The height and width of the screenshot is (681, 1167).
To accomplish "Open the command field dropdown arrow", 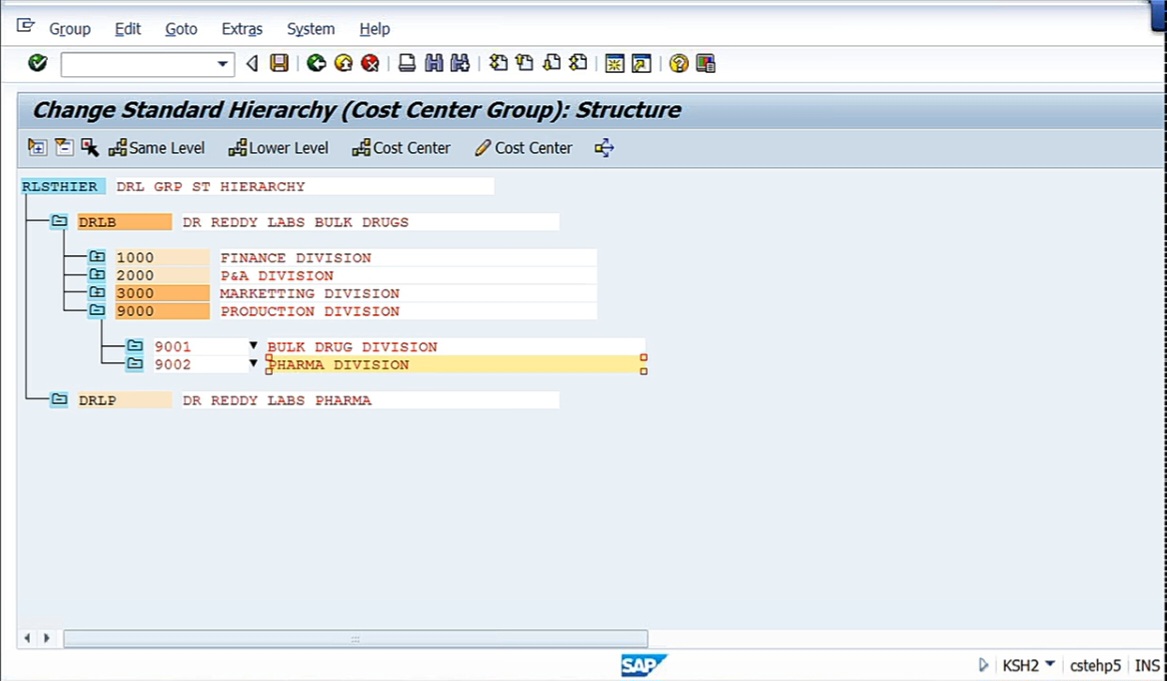I will (222, 64).
